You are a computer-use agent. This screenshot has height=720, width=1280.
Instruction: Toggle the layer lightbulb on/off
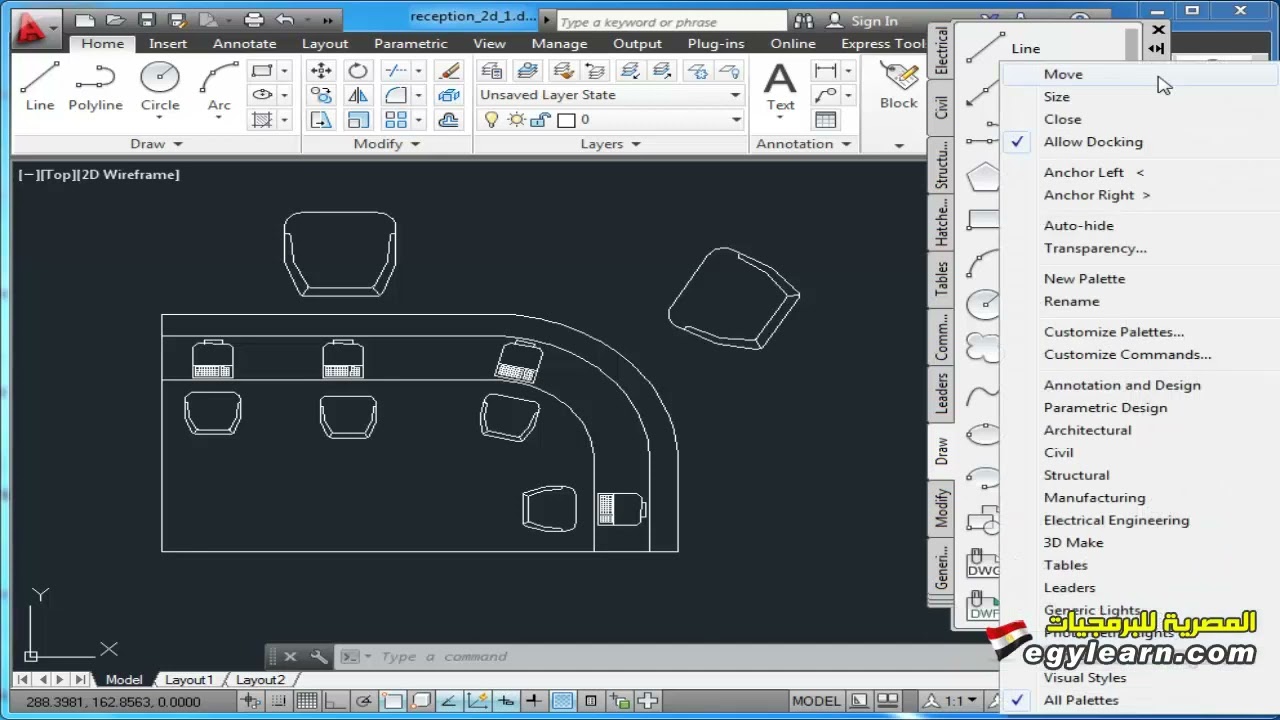[491, 120]
